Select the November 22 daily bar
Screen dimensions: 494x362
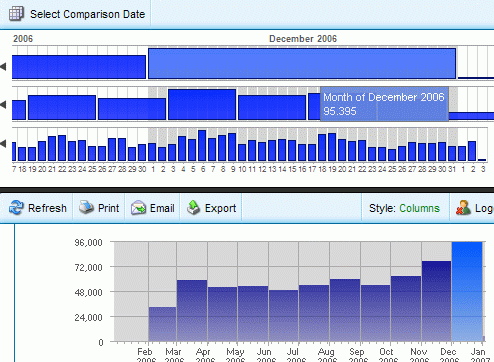click(62, 148)
